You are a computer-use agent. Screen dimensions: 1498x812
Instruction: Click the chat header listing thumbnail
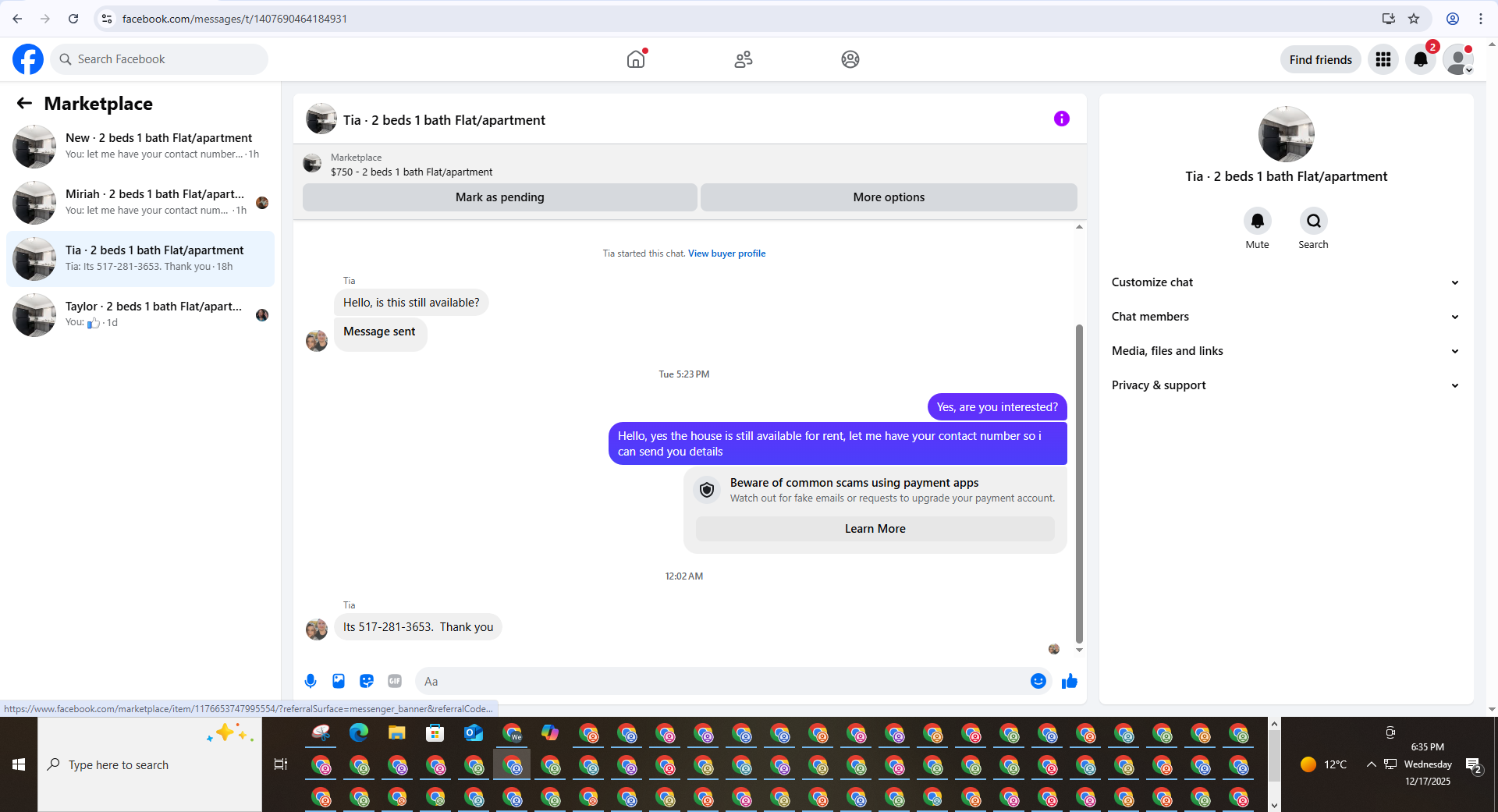(x=321, y=119)
